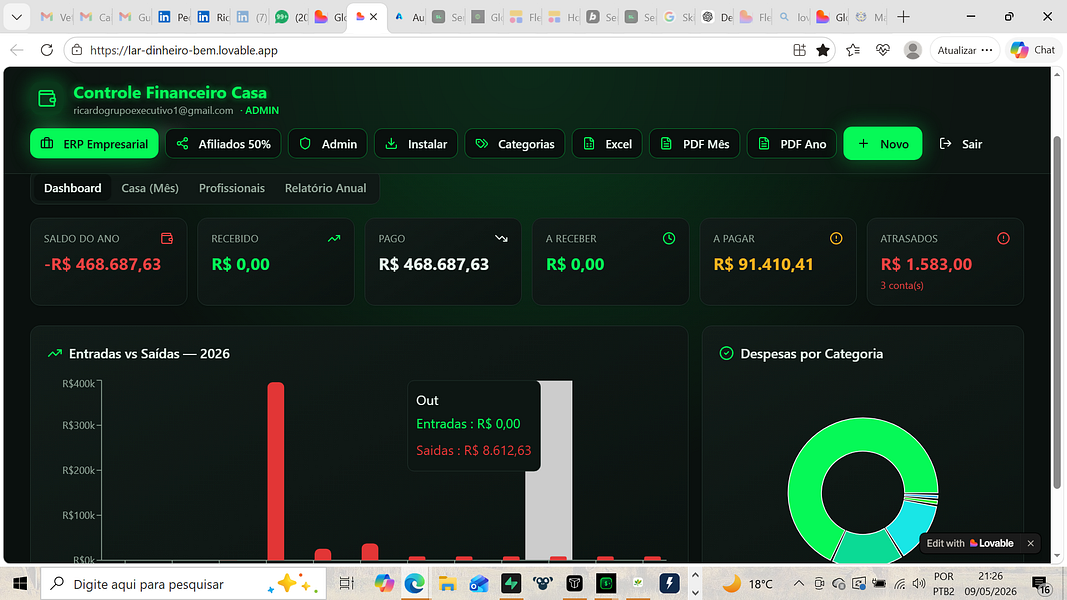
Task: Open the Admin panel
Action: tap(327, 144)
